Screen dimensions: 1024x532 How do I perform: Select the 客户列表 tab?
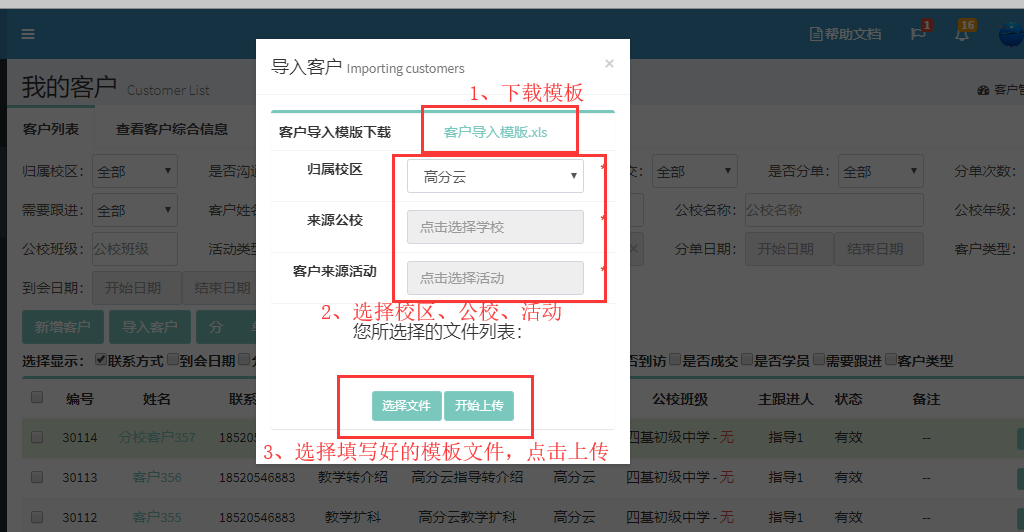point(51,129)
